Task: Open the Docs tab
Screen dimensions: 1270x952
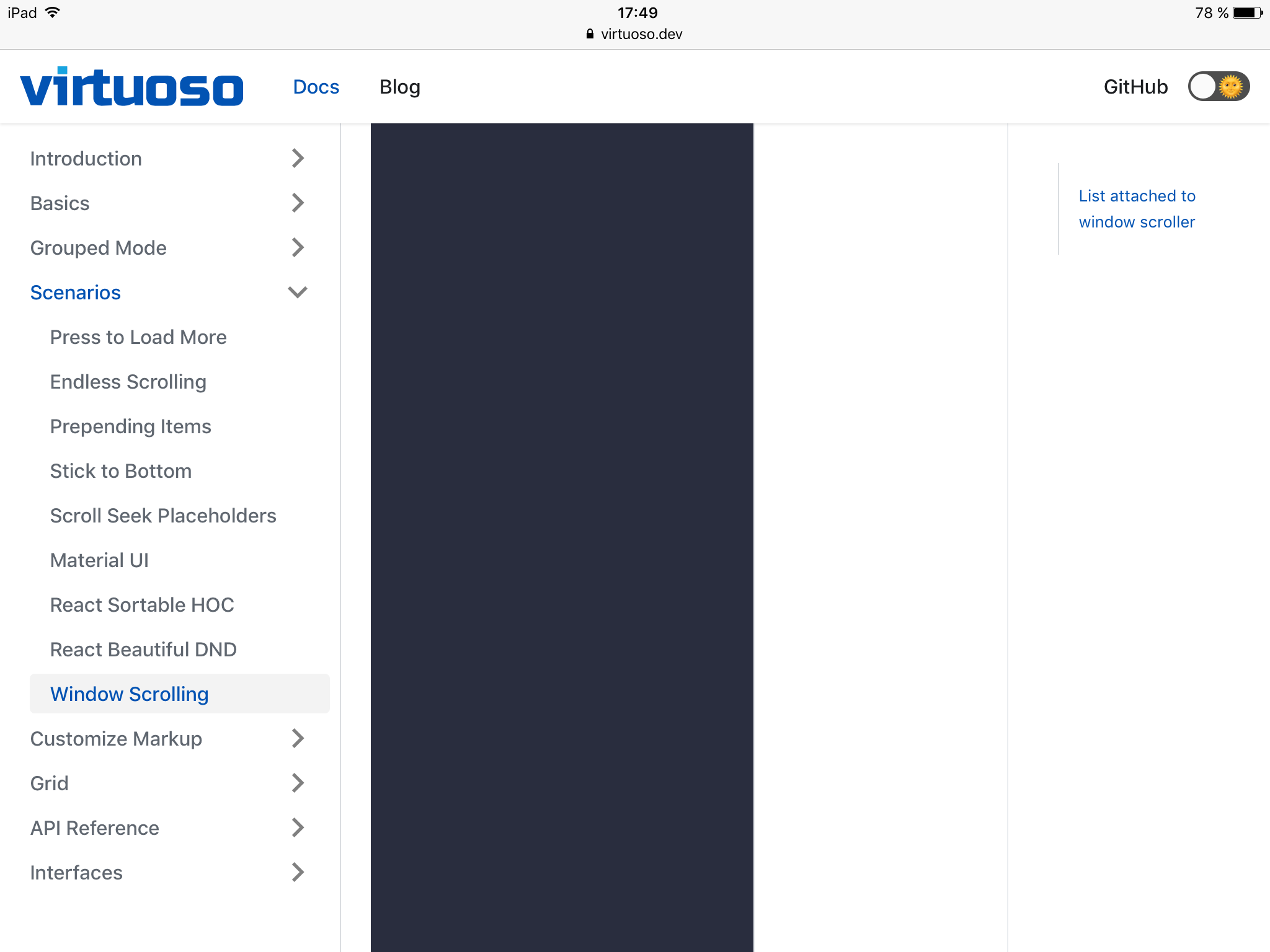Action: point(316,87)
